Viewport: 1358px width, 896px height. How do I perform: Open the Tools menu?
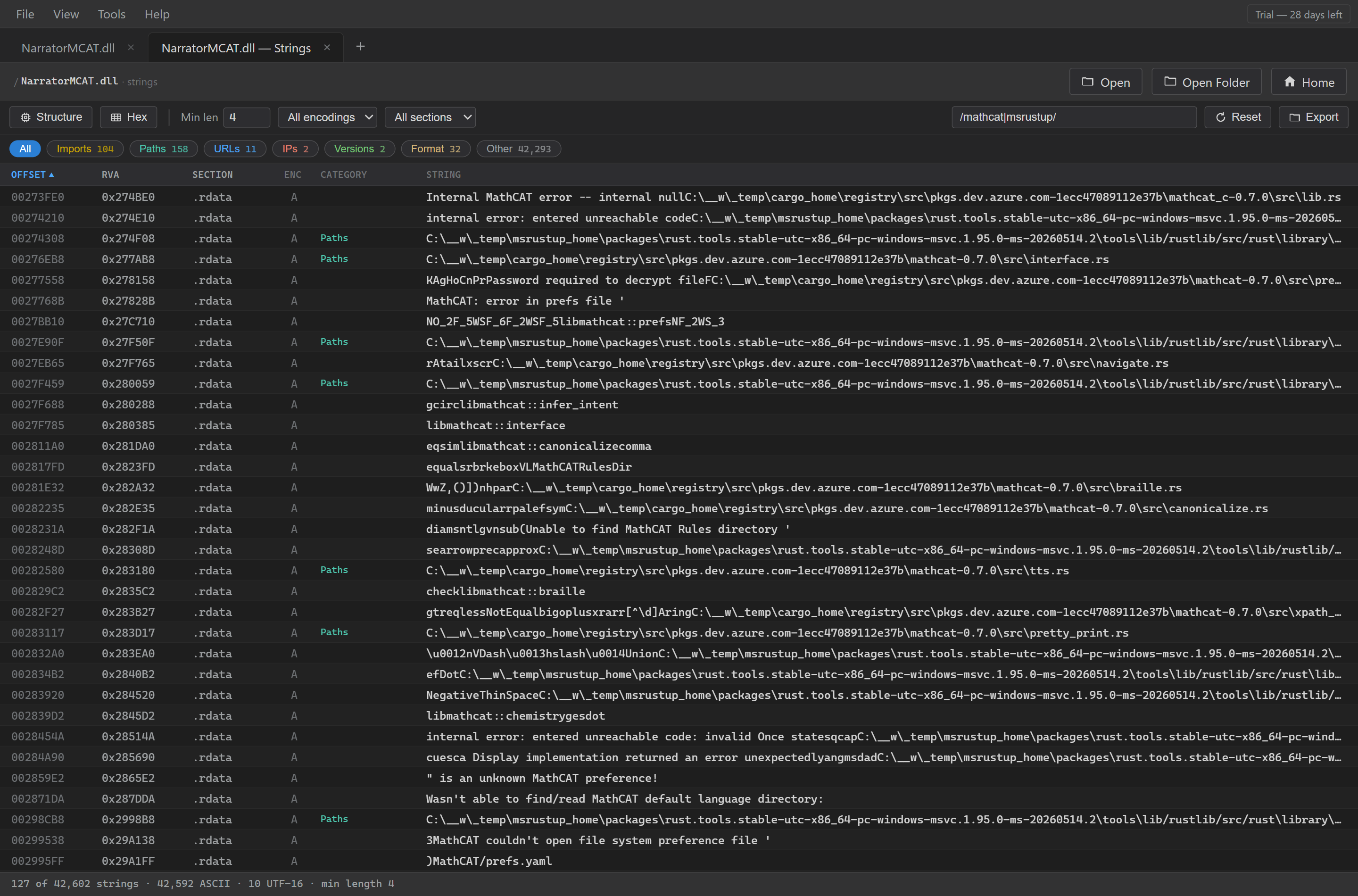(111, 14)
